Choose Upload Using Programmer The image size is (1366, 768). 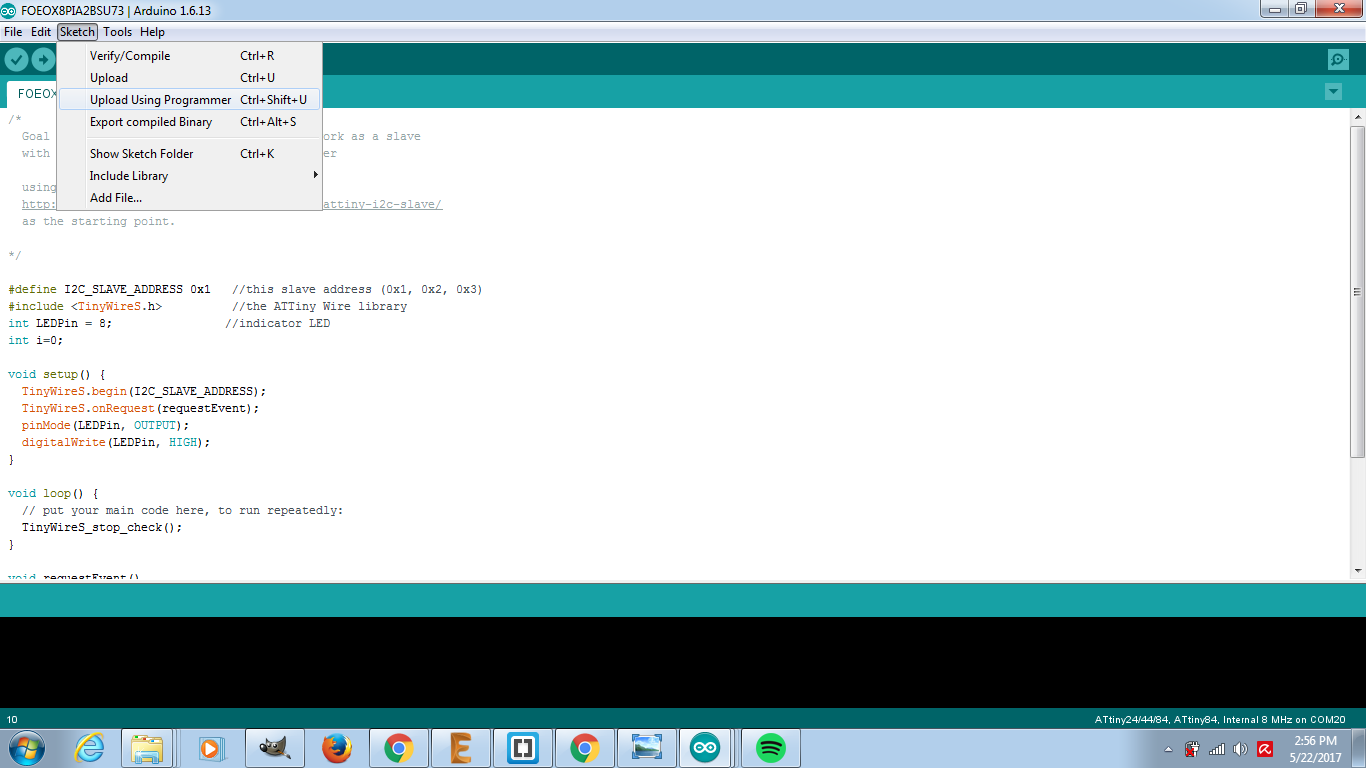(x=190, y=100)
